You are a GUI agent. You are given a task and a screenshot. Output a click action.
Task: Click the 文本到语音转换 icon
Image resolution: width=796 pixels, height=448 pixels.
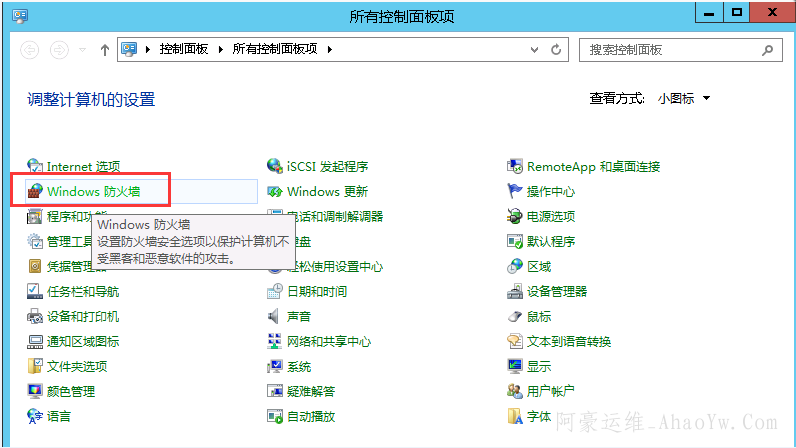point(515,341)
